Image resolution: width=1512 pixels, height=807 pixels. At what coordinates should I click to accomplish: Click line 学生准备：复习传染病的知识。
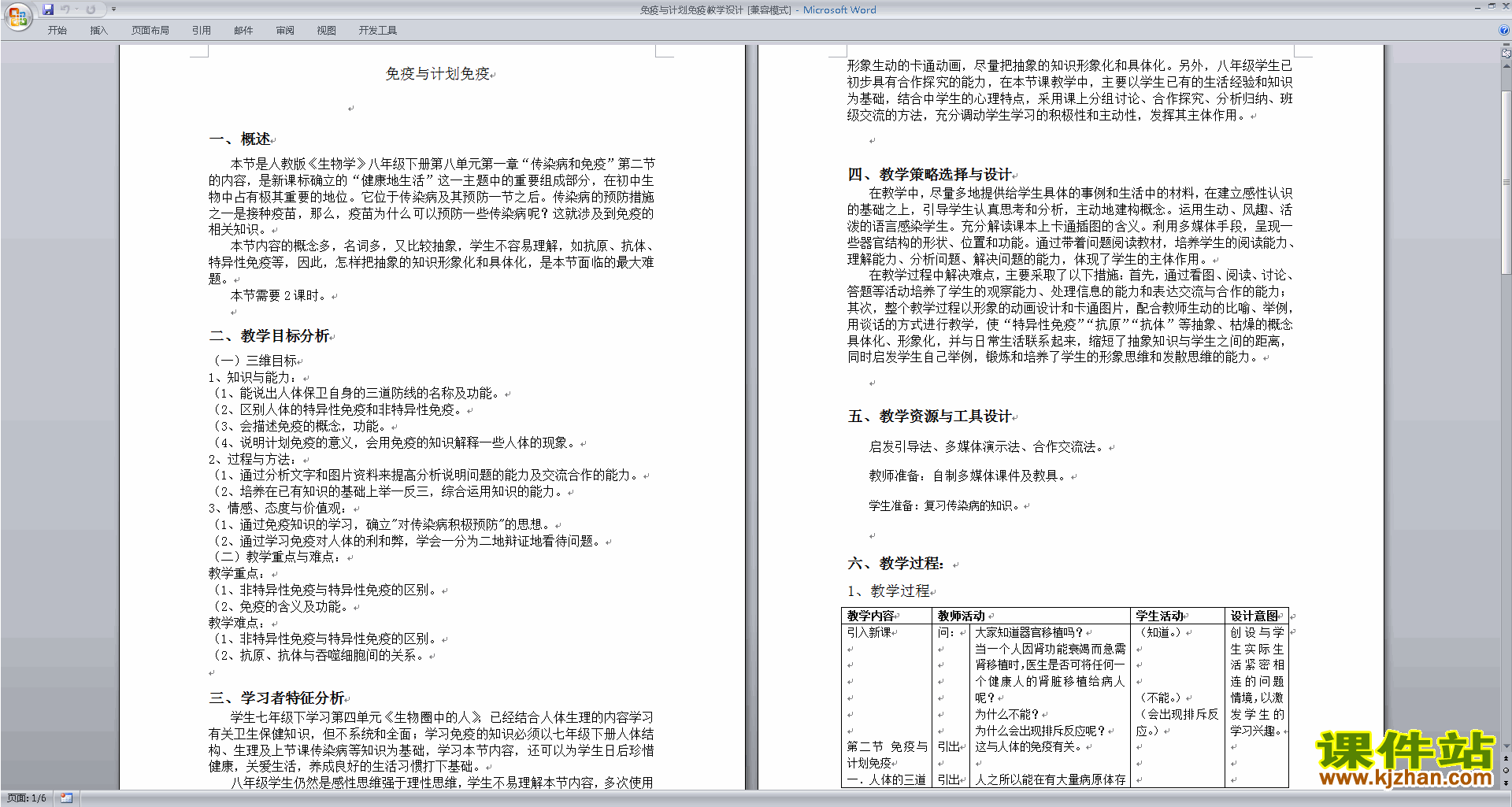tap(945, 505)
